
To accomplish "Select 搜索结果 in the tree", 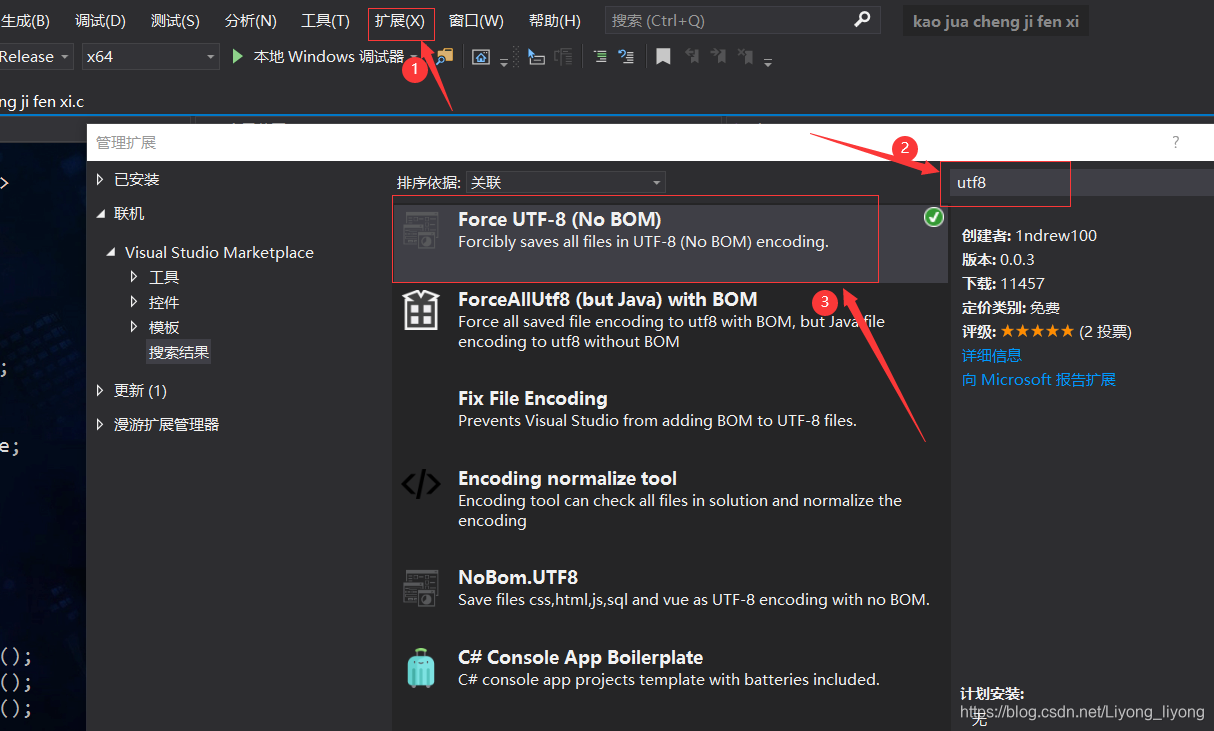I will tap(179, 352).
